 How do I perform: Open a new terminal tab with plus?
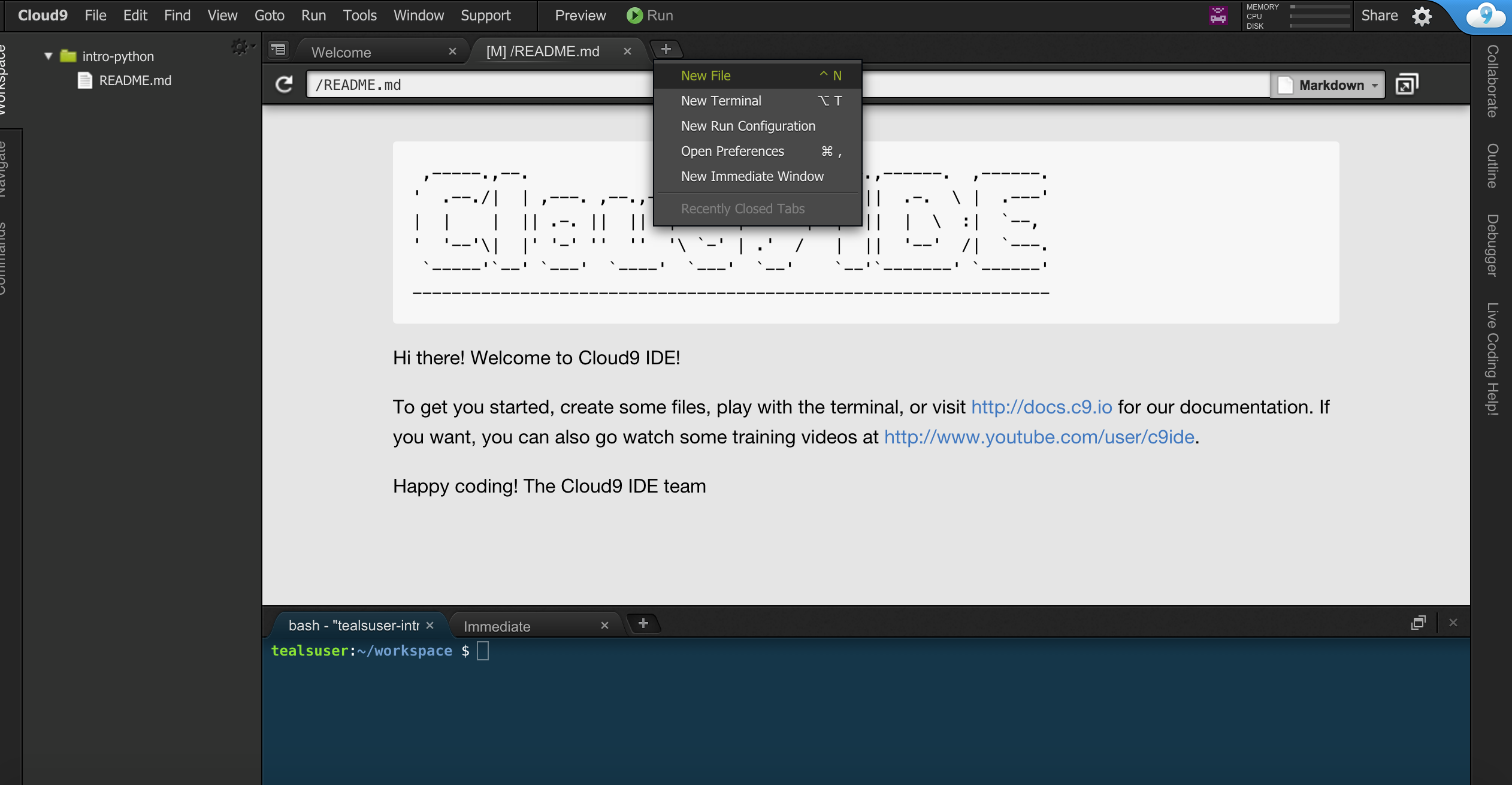(643, 624)
